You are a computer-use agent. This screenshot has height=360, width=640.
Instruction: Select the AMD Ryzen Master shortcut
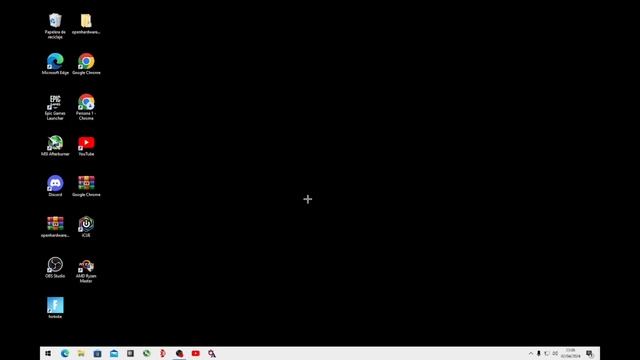click(x=86, y=270)
